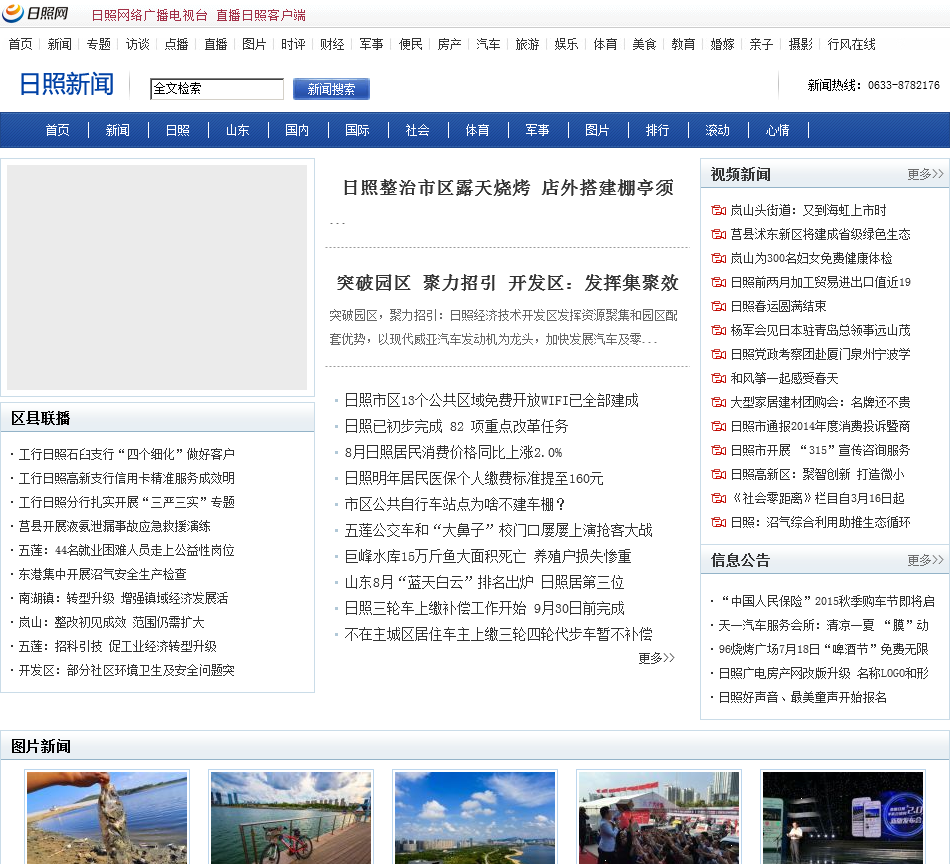Expand more 视频新闻 via 更多>> link
This screenshot has width=950, height=864.
925,174
